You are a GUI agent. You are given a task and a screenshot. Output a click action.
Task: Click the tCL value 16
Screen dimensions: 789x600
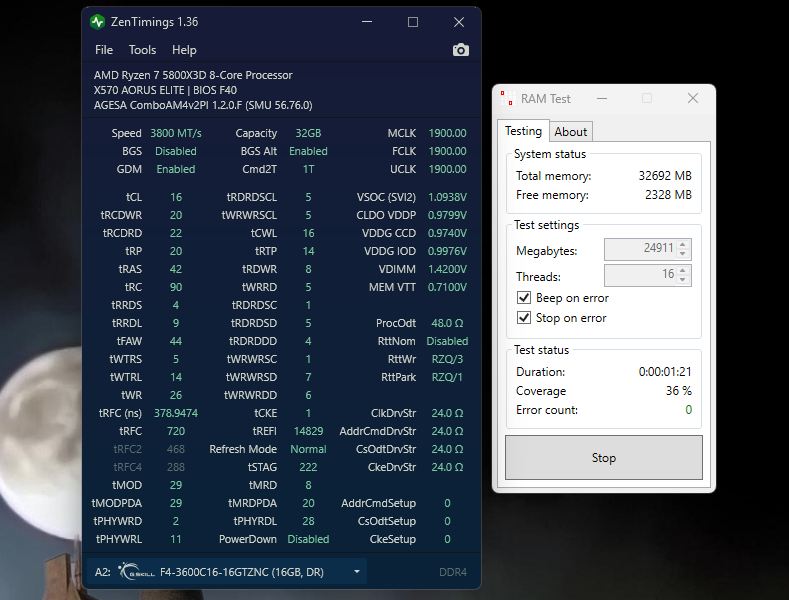(176, 197)
